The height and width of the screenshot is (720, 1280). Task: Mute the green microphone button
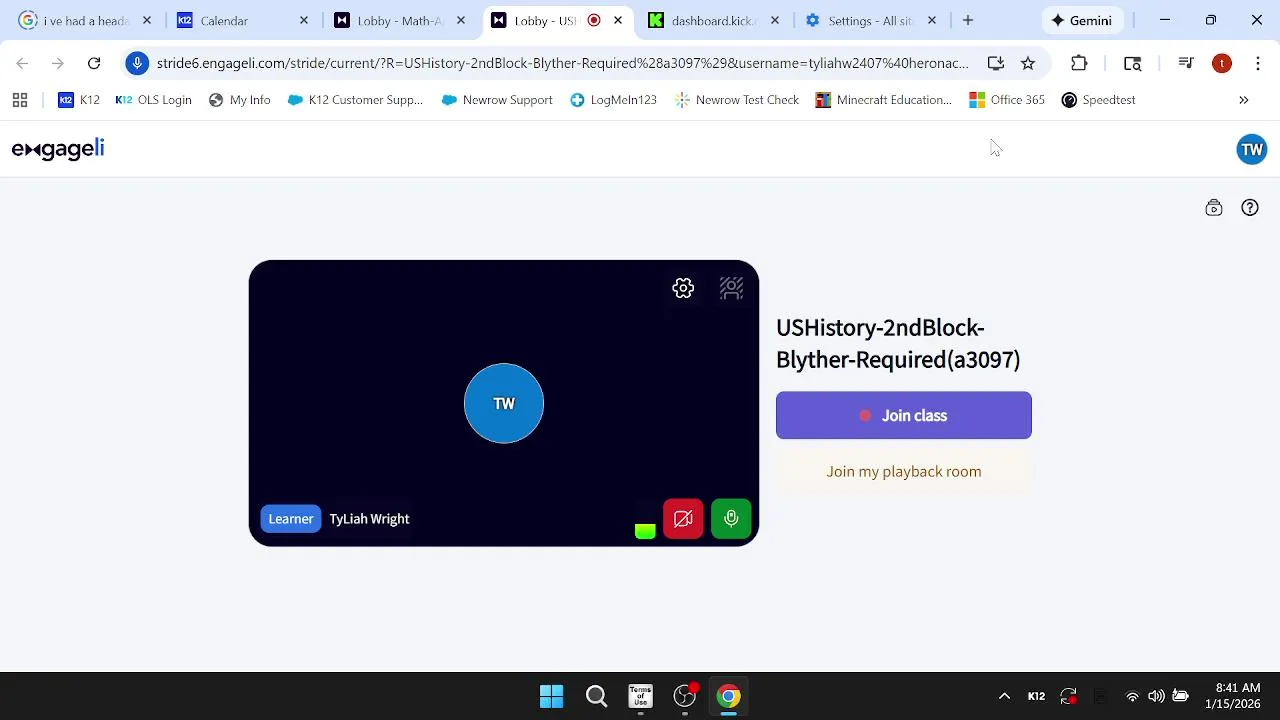coord(731,519)
